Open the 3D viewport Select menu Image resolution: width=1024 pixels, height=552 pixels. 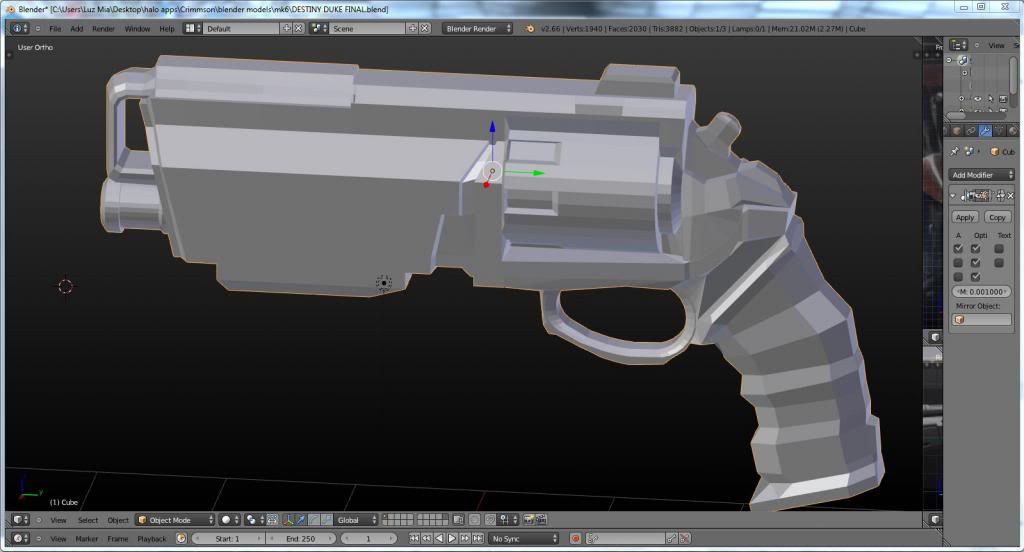88,520
